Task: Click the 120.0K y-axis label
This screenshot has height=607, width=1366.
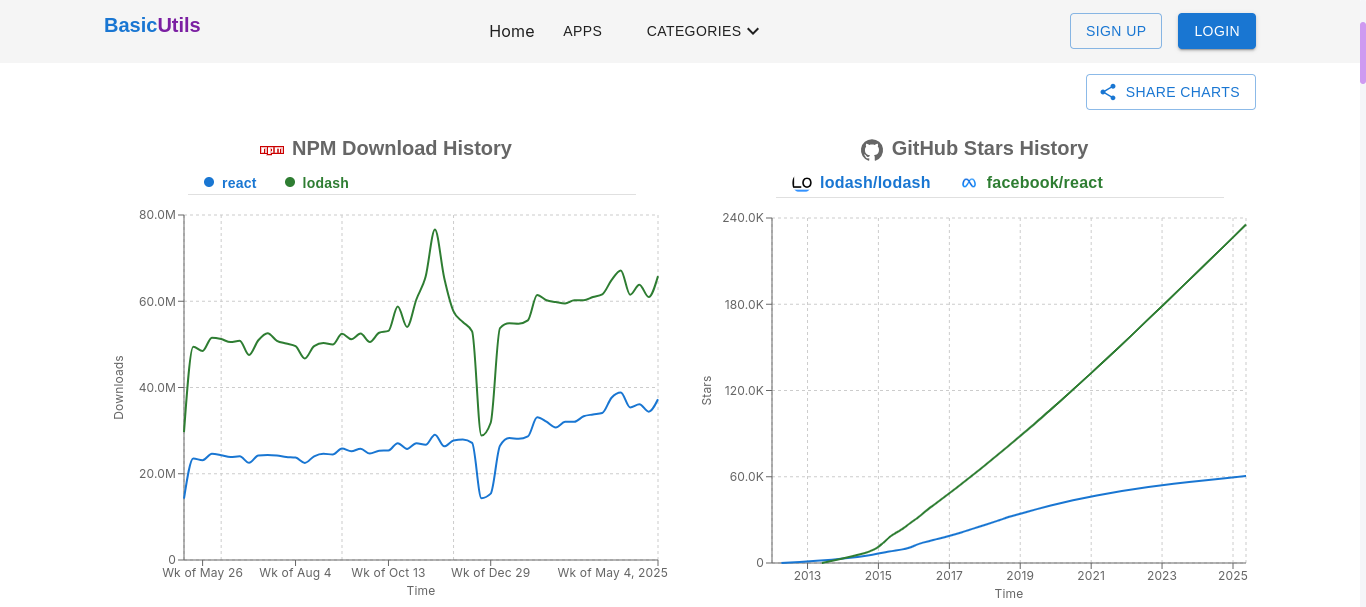Action: [x=743, y=390]
